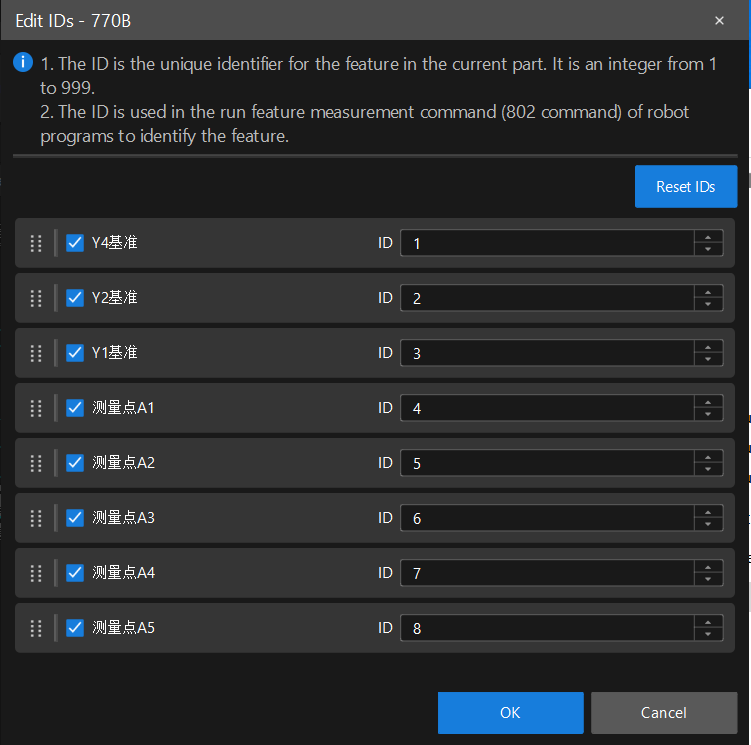Screen dimensions: 751x745
Task: Click the ID field for Y1基准
Action: (547, 353)
